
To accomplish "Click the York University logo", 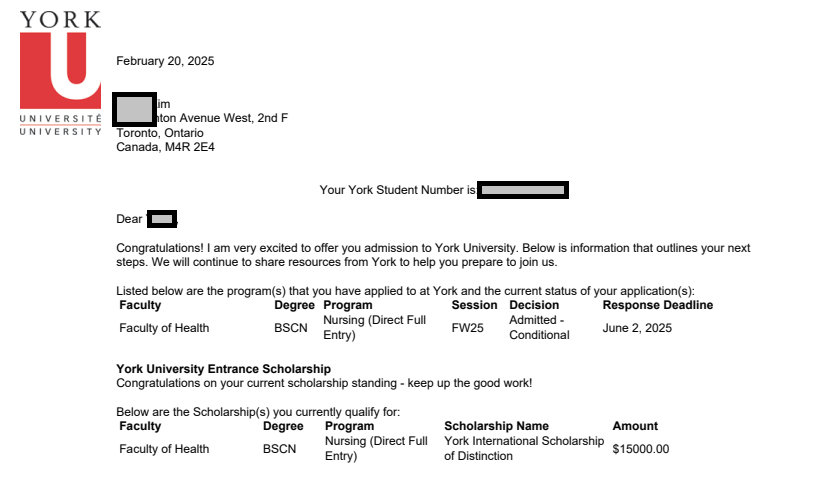I will click(60, 72).
